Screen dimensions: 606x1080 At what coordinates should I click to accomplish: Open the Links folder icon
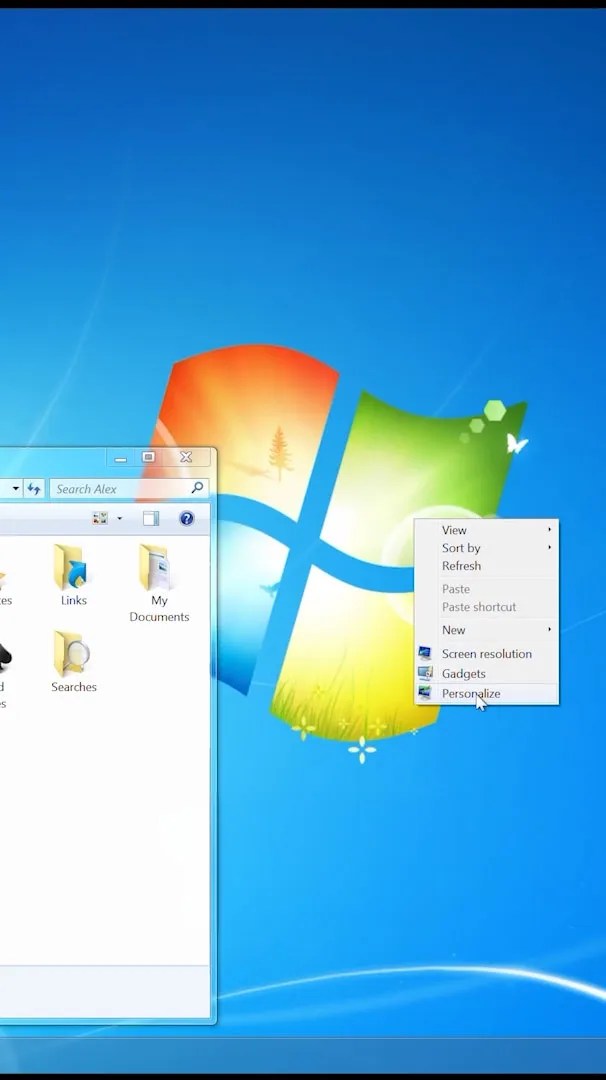click(x=70, y=567)
